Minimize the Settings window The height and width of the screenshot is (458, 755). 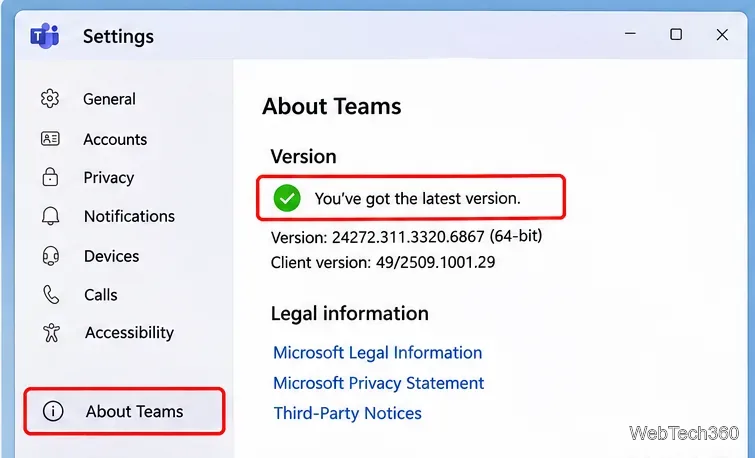point(630,34)
